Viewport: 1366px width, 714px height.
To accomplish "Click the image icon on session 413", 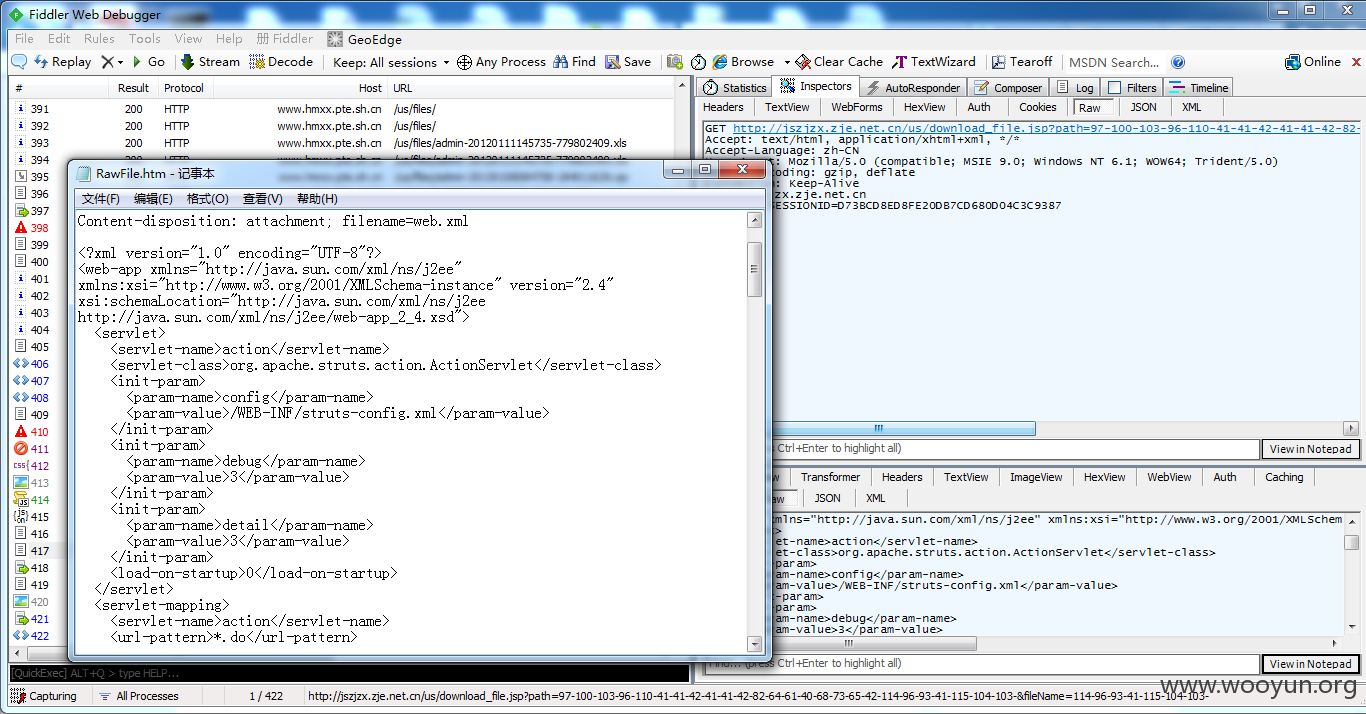I will [x=20, y=483].
